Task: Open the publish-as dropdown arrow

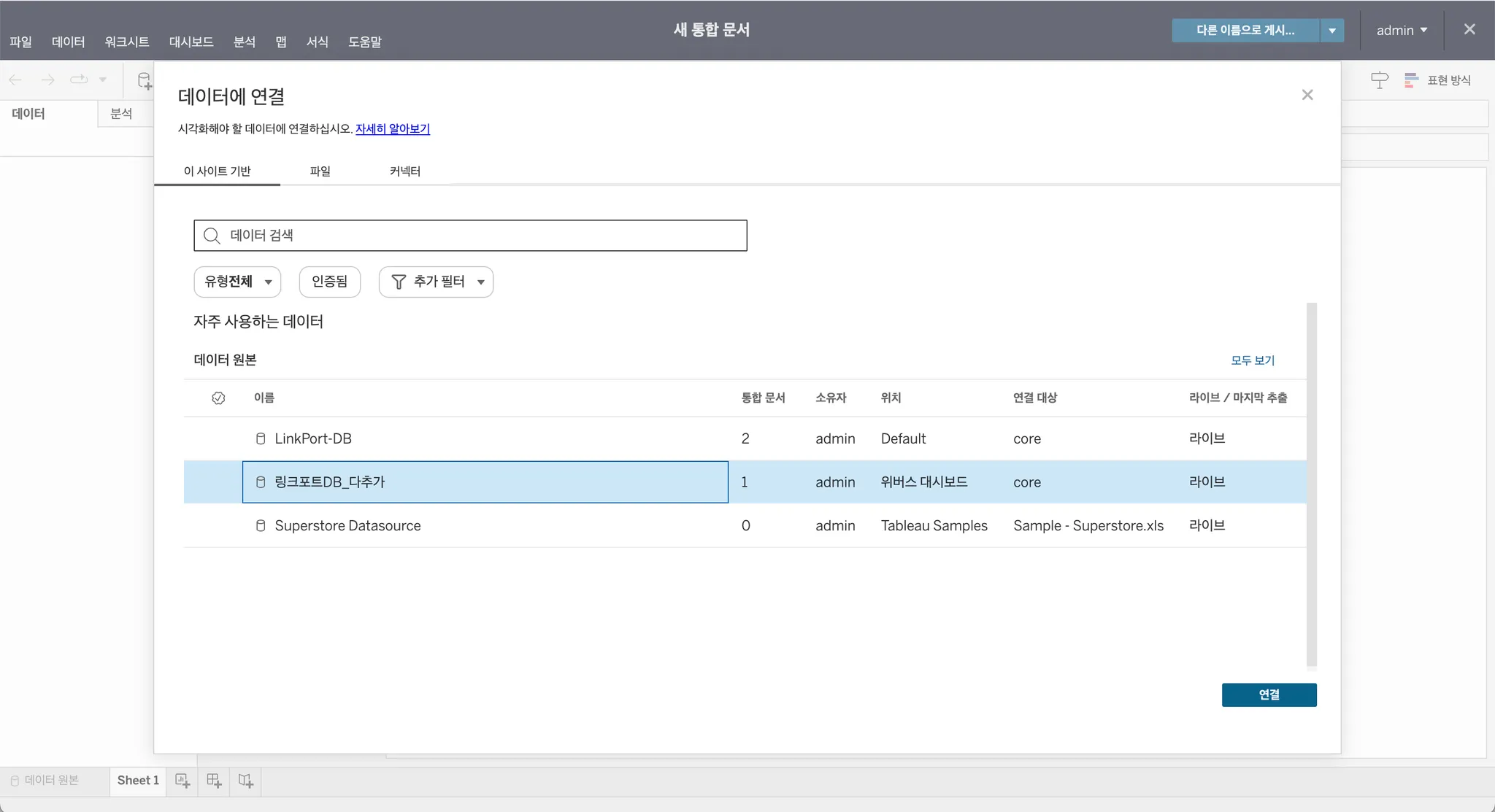Action: click(1332, 31)
